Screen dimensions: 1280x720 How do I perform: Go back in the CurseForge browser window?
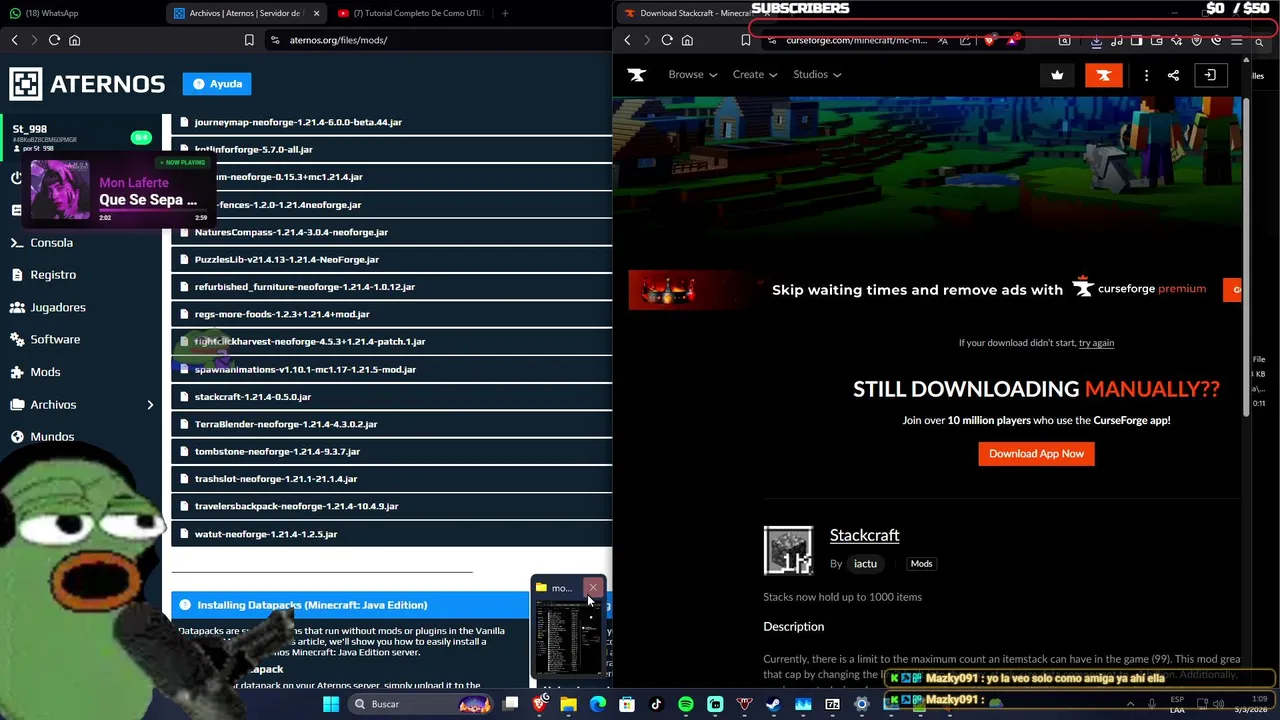pos(627,40)
